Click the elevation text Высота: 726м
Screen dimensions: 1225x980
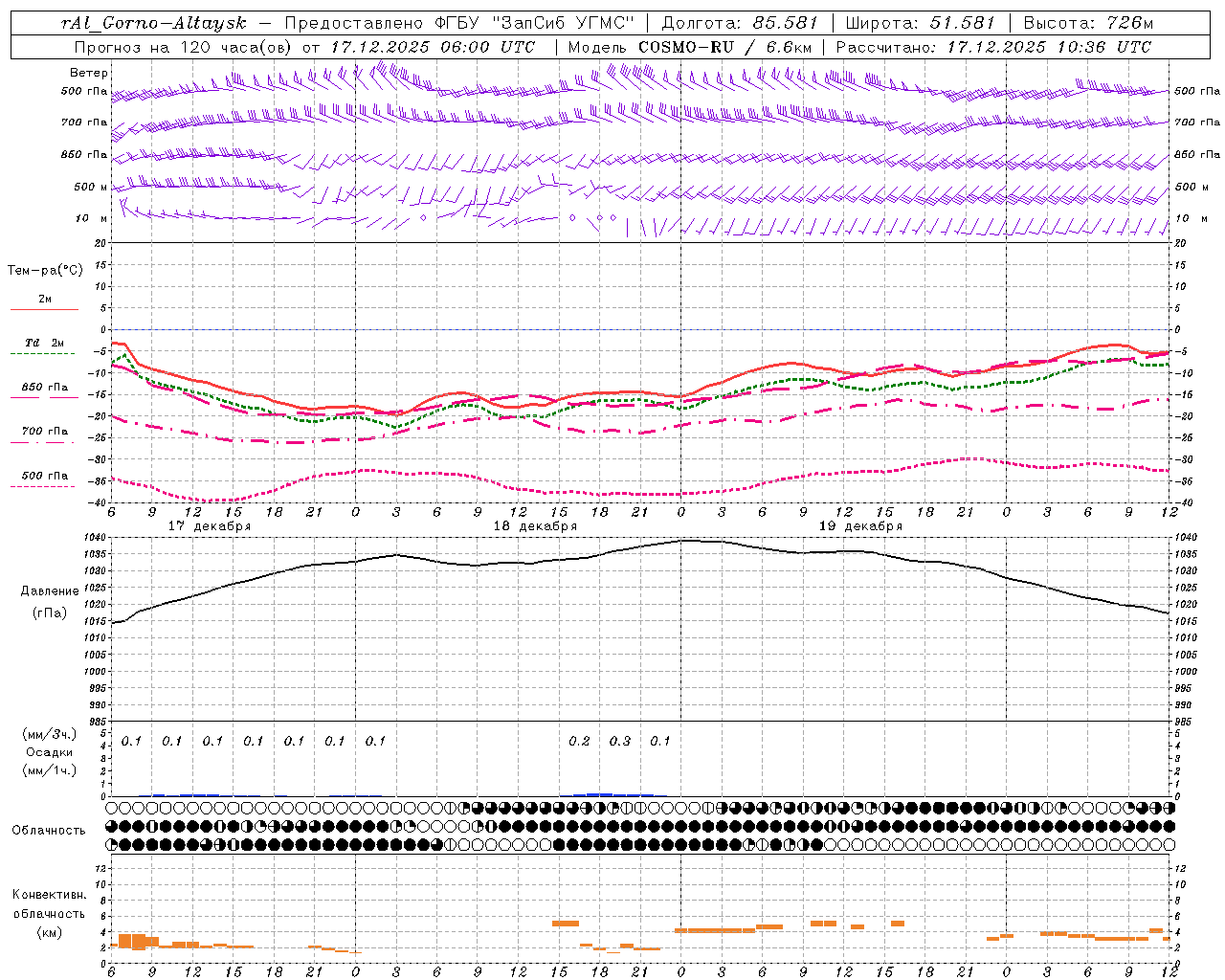1088,23
